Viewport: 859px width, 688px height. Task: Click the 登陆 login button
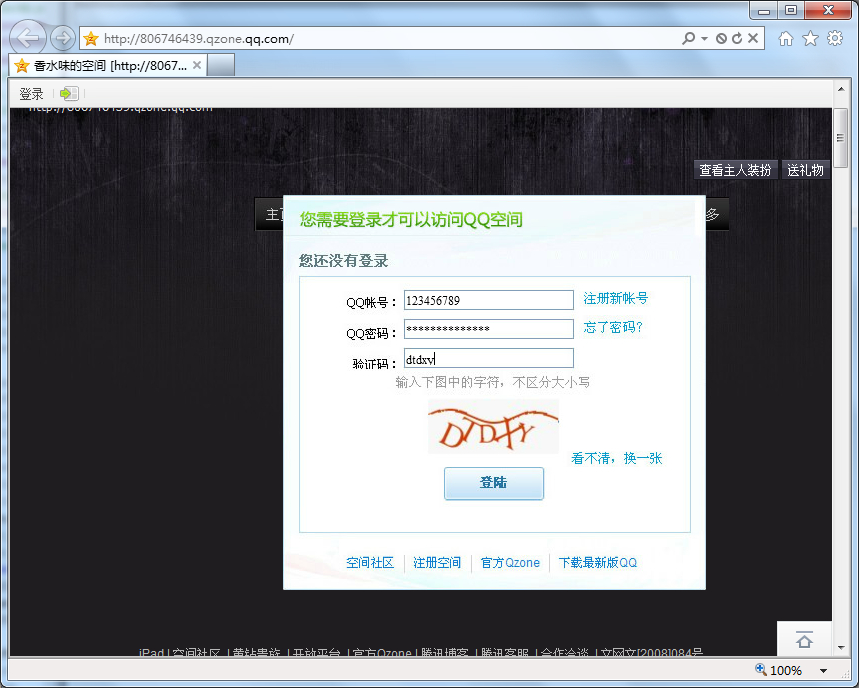494,483
